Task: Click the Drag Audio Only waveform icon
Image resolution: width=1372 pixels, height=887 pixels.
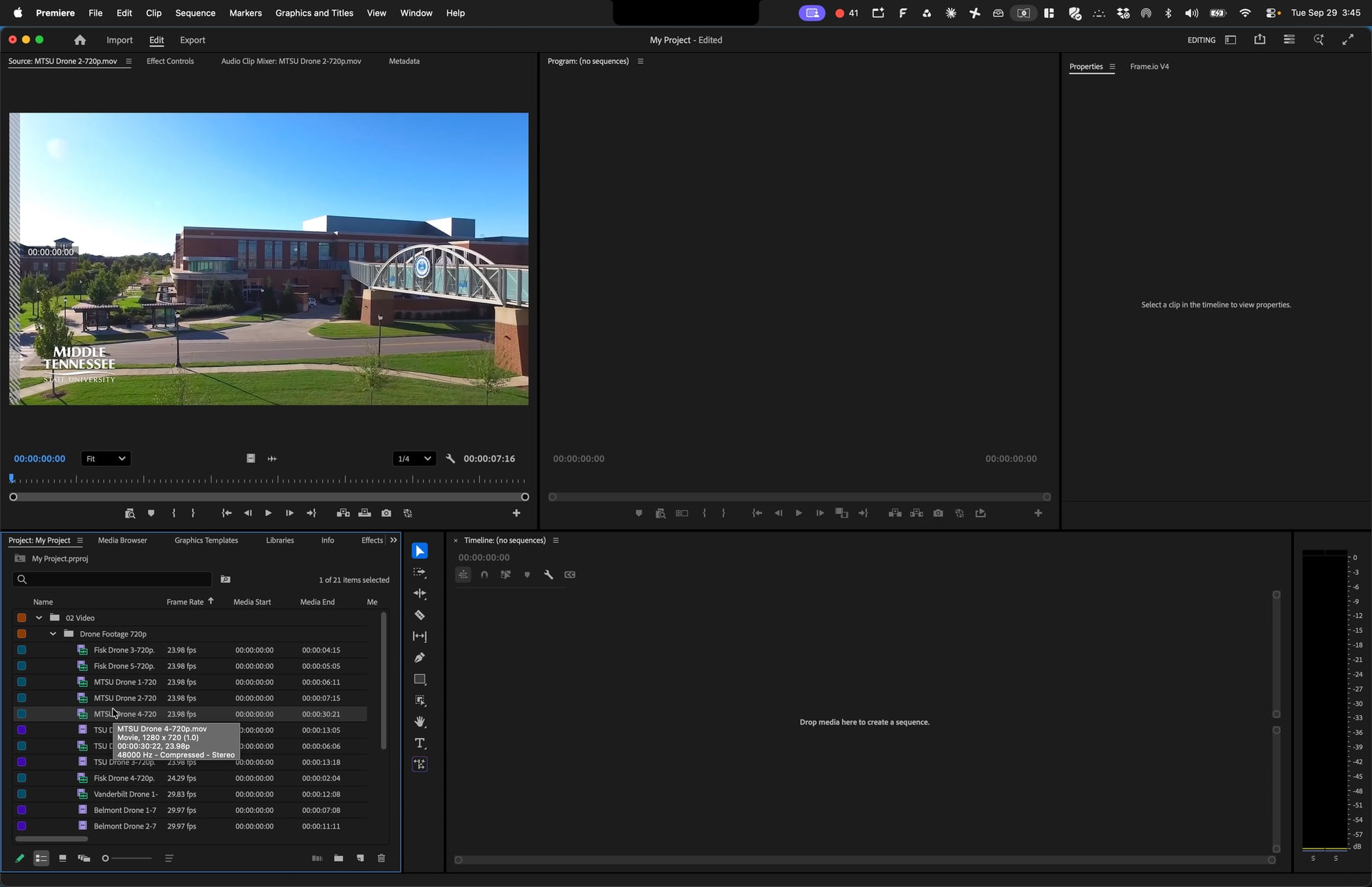Action: click(x=272, y=459)
